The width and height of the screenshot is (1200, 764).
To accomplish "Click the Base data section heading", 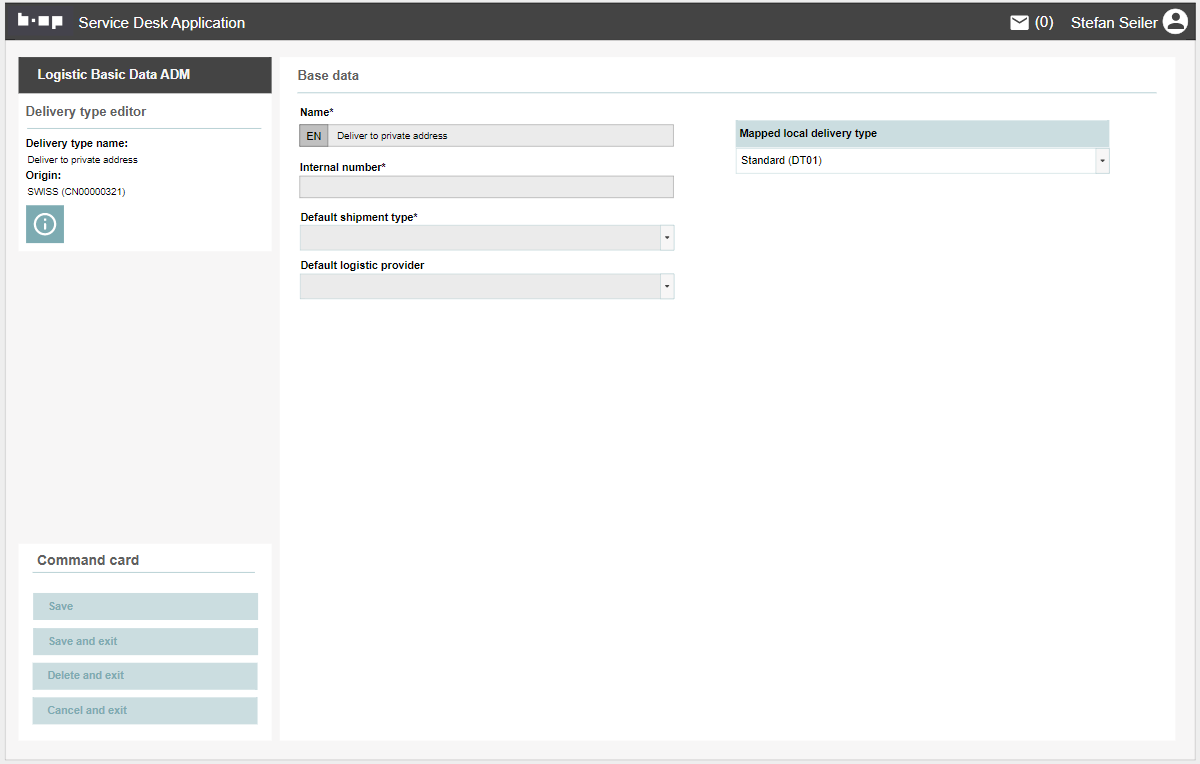I will click(328, 76).
